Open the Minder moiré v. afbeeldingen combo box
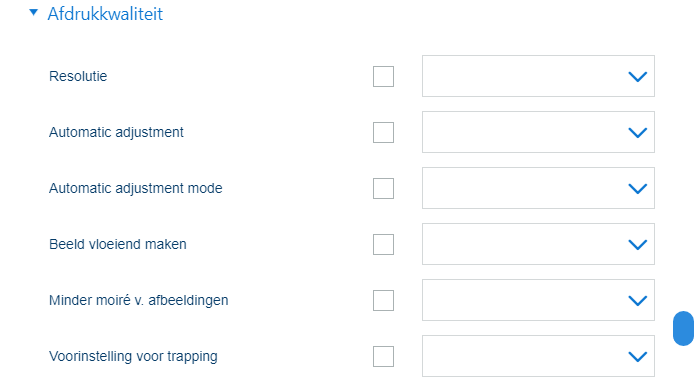The width and height of the screenshot is (696, 381). [x=538, y=300]
